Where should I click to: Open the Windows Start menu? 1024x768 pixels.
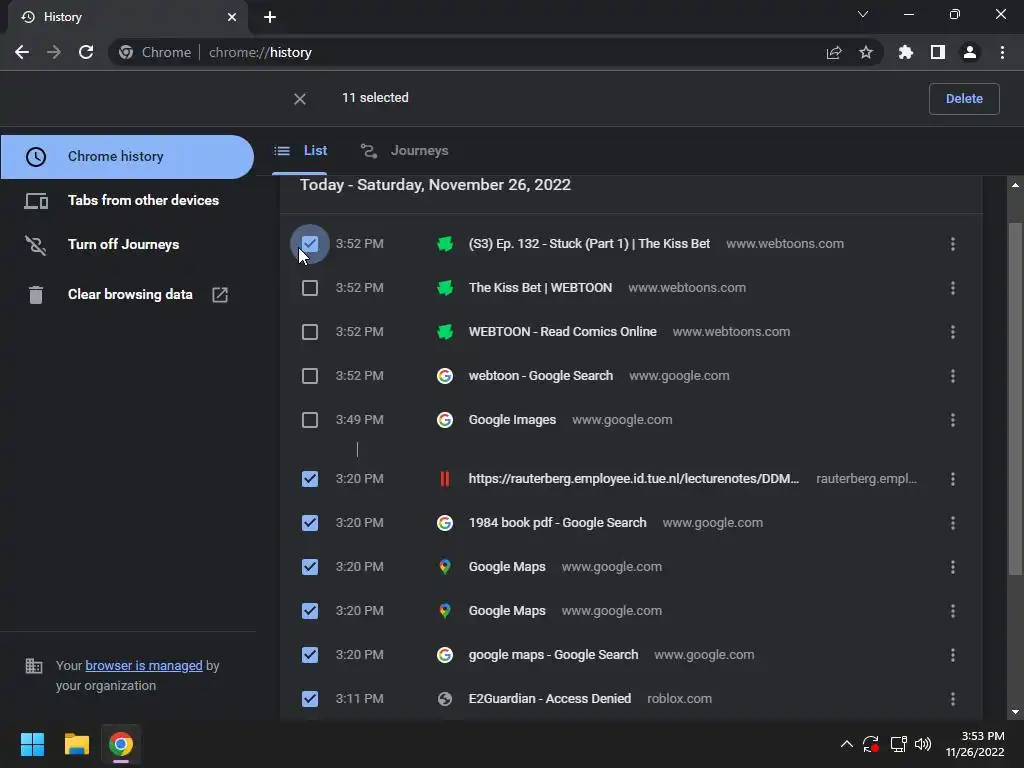[32, 744]
